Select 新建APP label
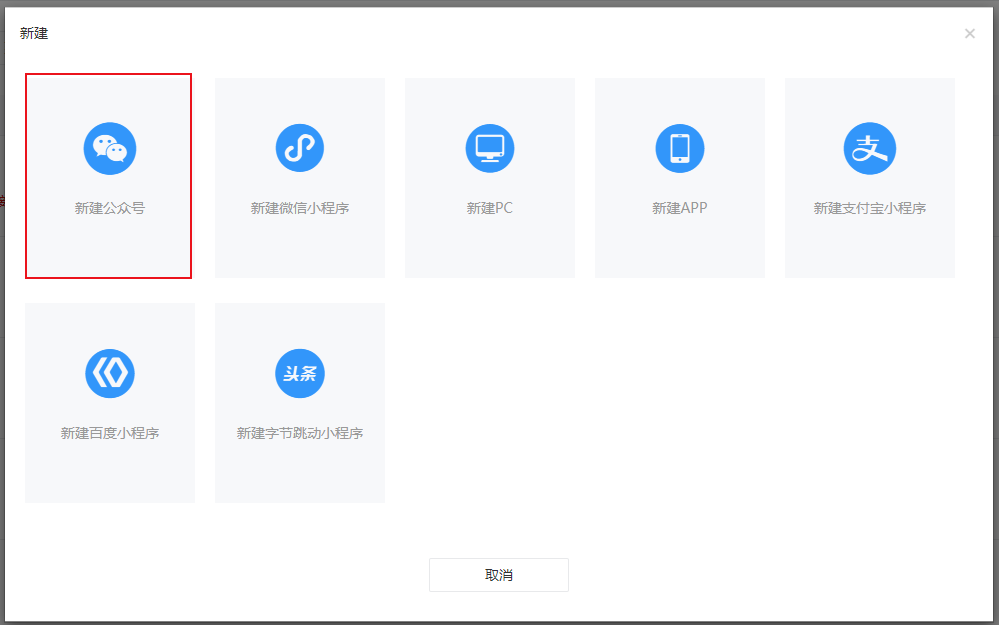Screen dimensions: 999x625 pos(680,208)
